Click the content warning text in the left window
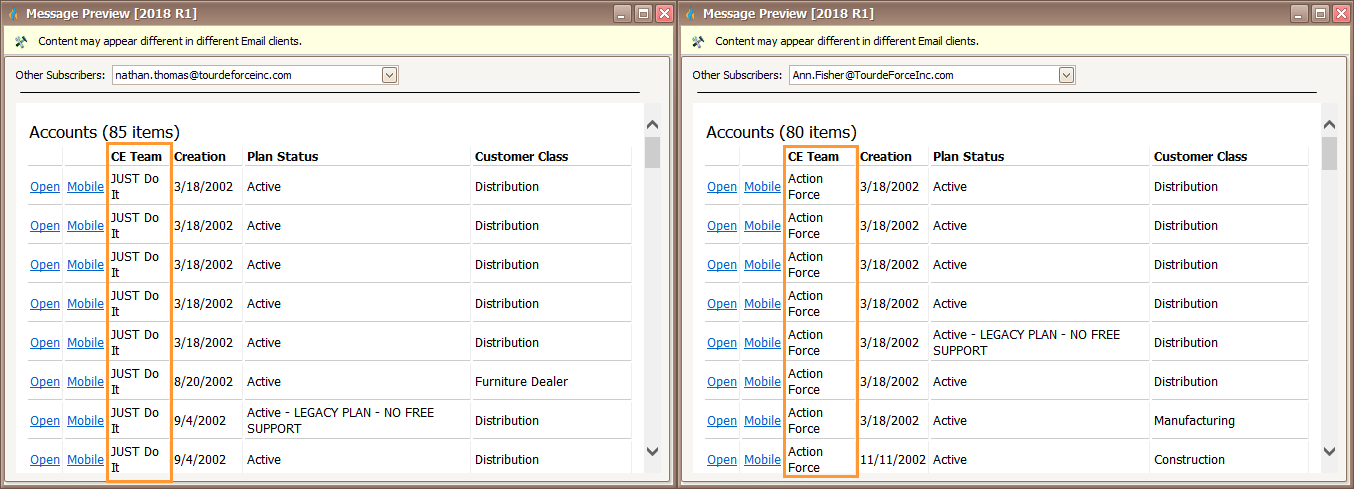Viewport: 1354px width, 489px height. 170,41
